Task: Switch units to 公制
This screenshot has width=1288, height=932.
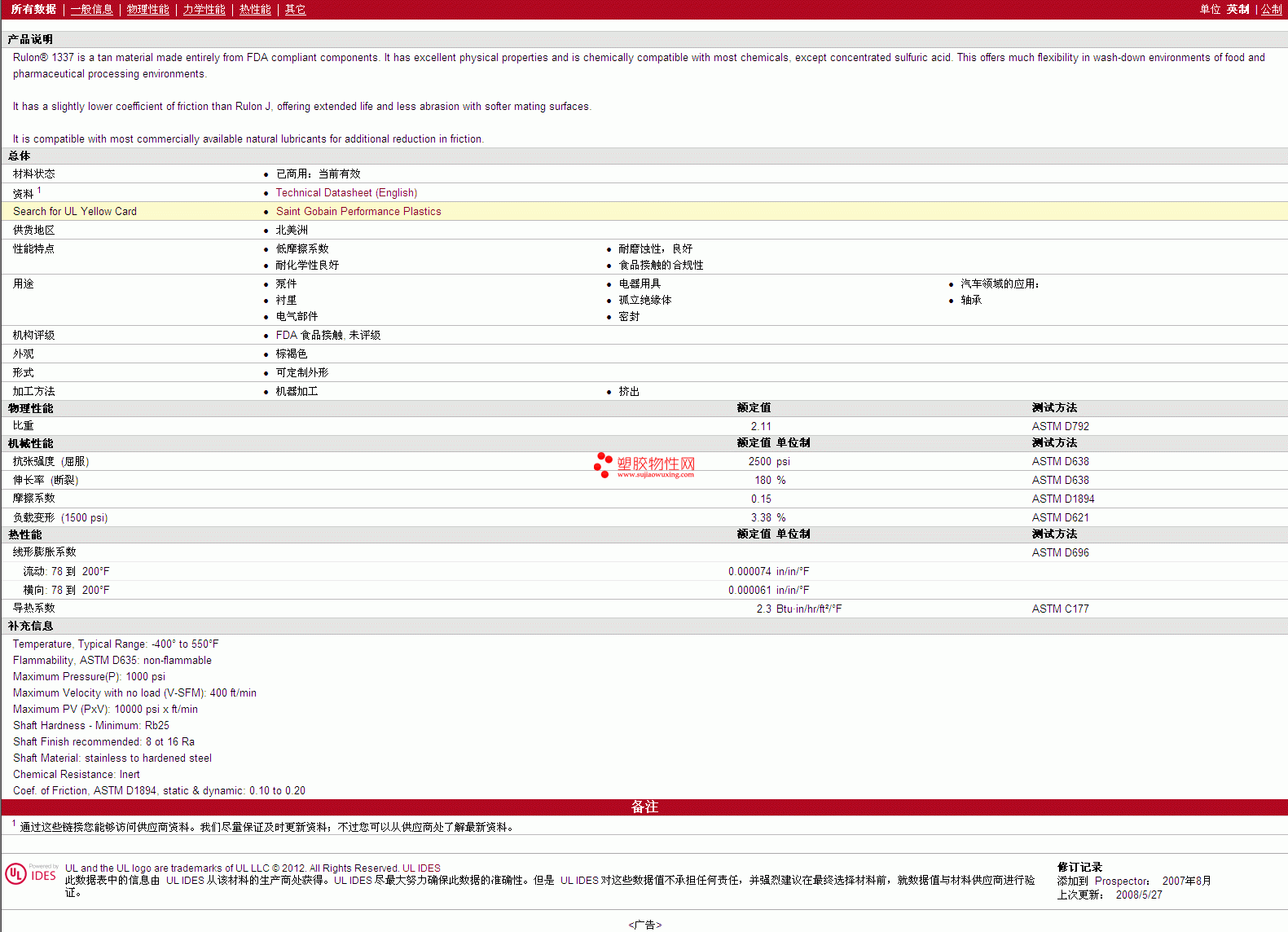Action: [x=1272, y=10]
